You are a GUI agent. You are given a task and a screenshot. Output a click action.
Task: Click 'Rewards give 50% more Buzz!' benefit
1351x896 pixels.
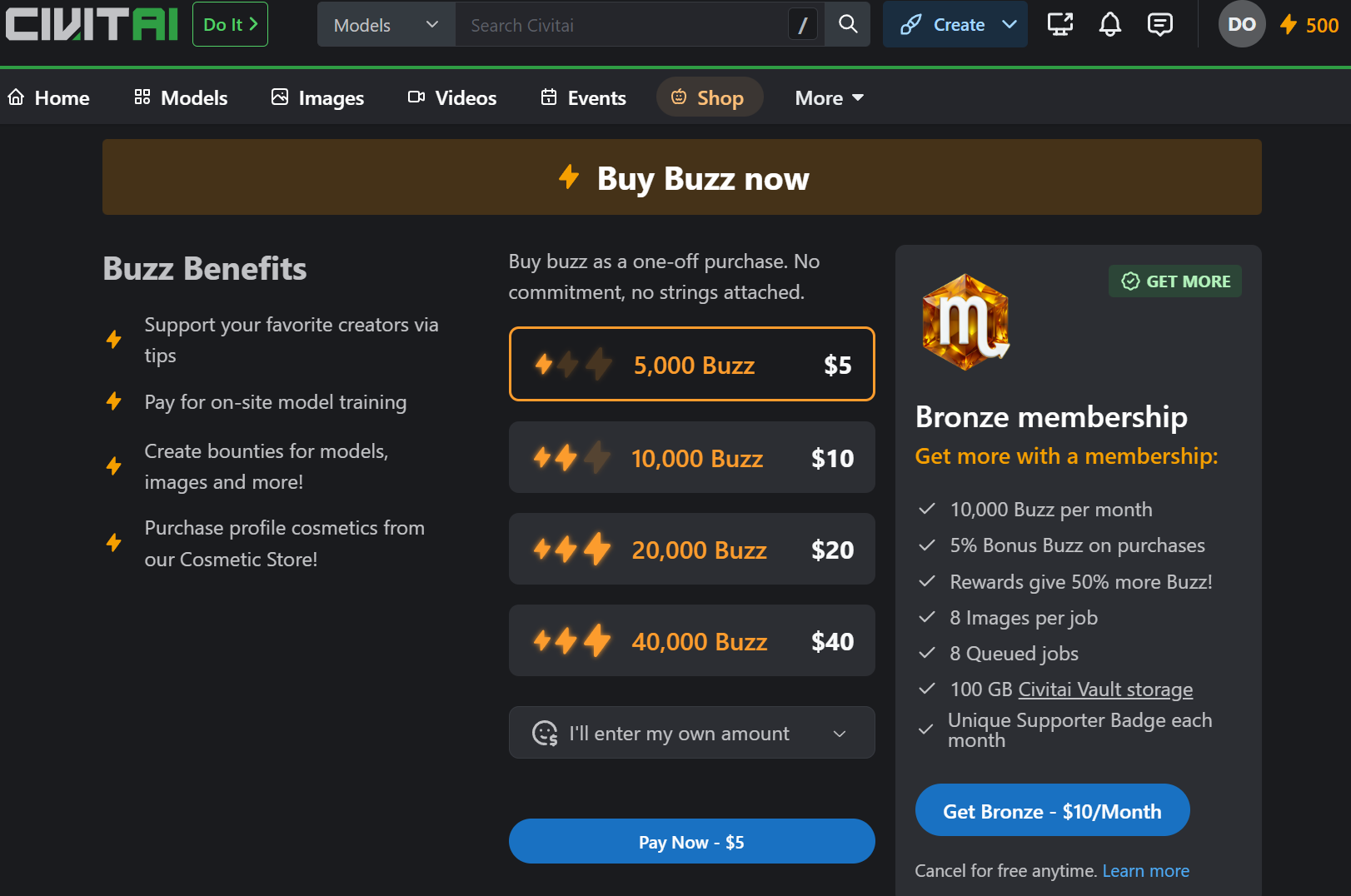tap(1081, 581)
